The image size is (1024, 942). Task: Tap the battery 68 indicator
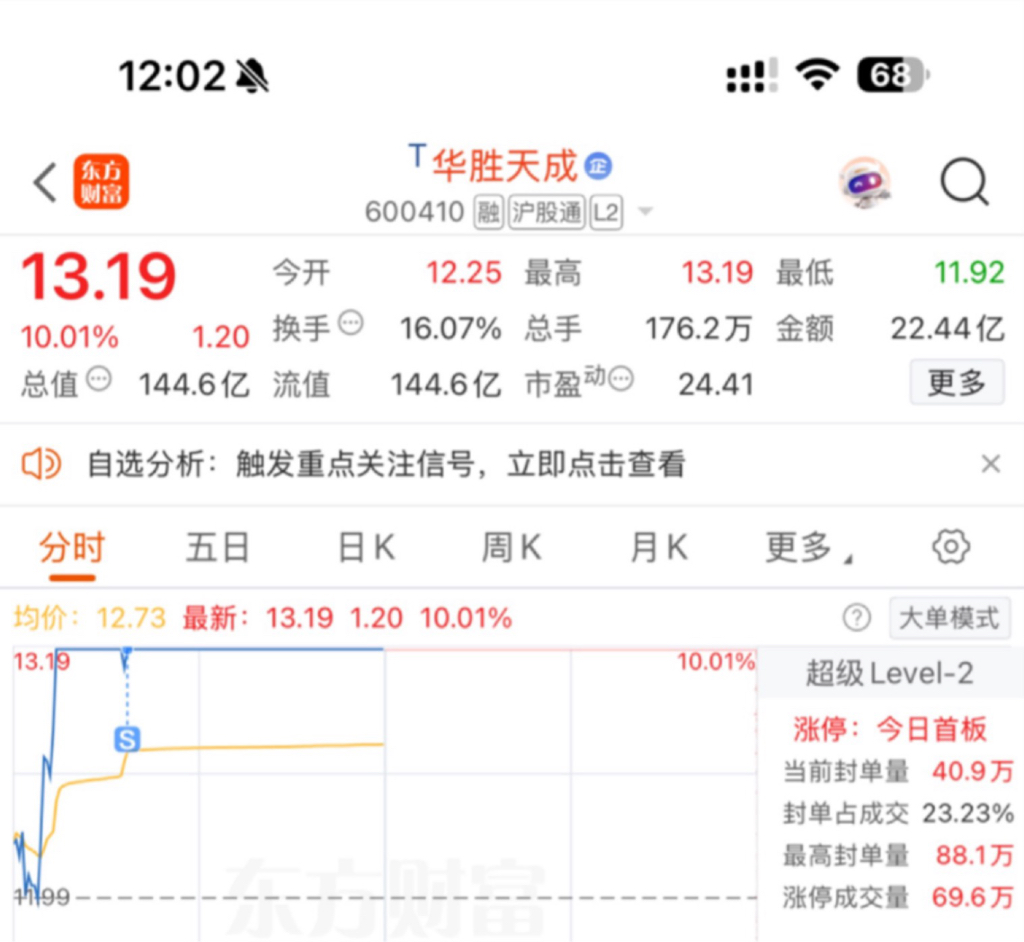pos(893,74)
